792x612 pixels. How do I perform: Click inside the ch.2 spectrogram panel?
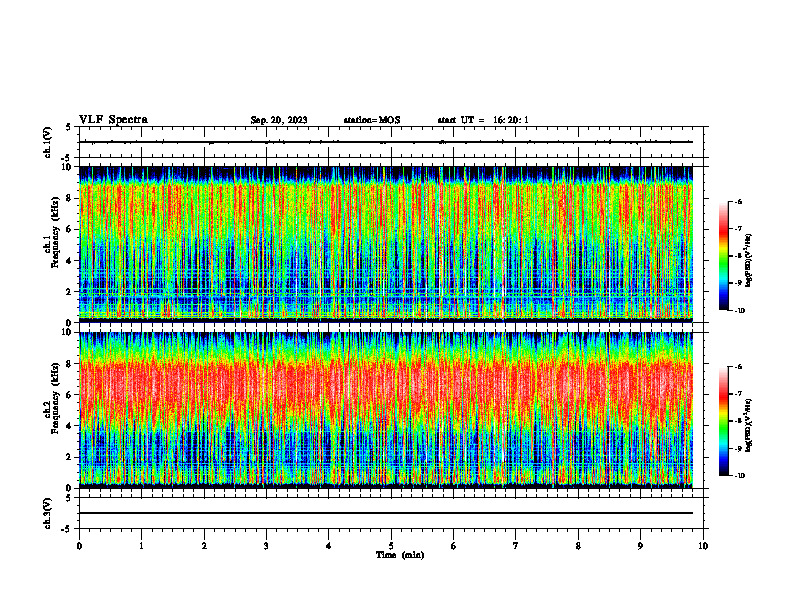[x=391, y=410]
